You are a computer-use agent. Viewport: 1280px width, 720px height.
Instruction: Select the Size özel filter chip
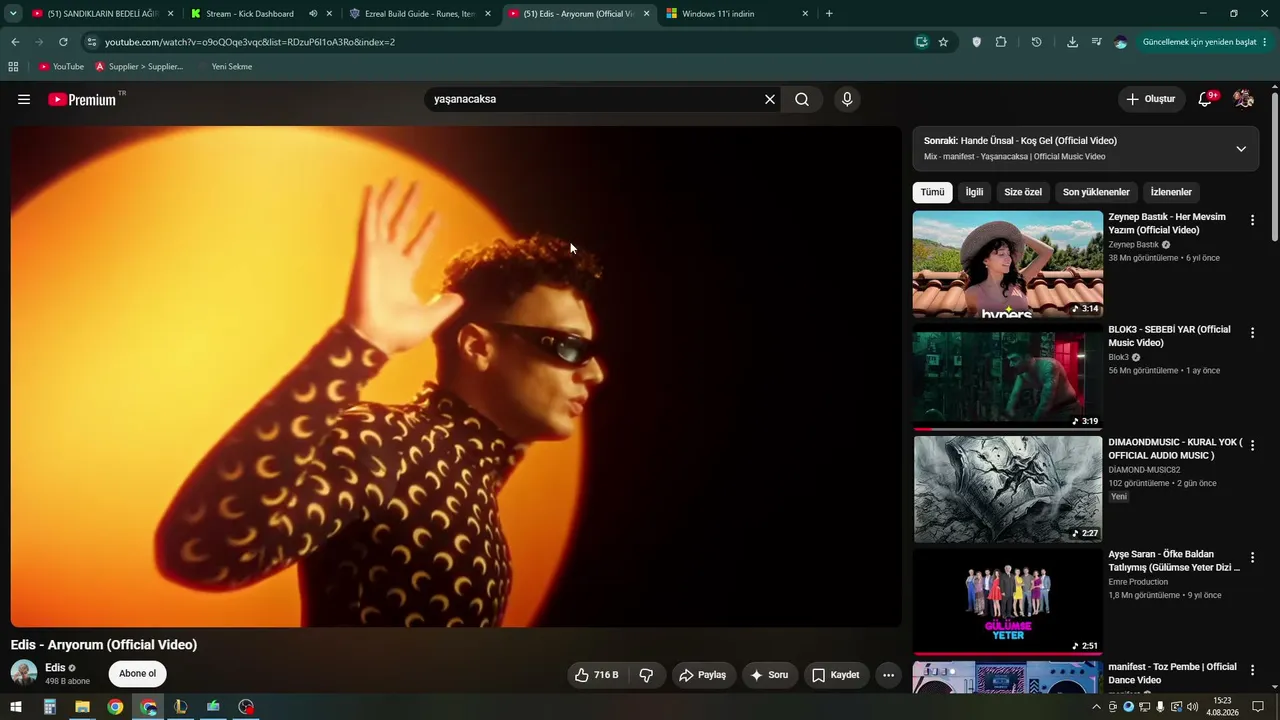coord(1023,192)
